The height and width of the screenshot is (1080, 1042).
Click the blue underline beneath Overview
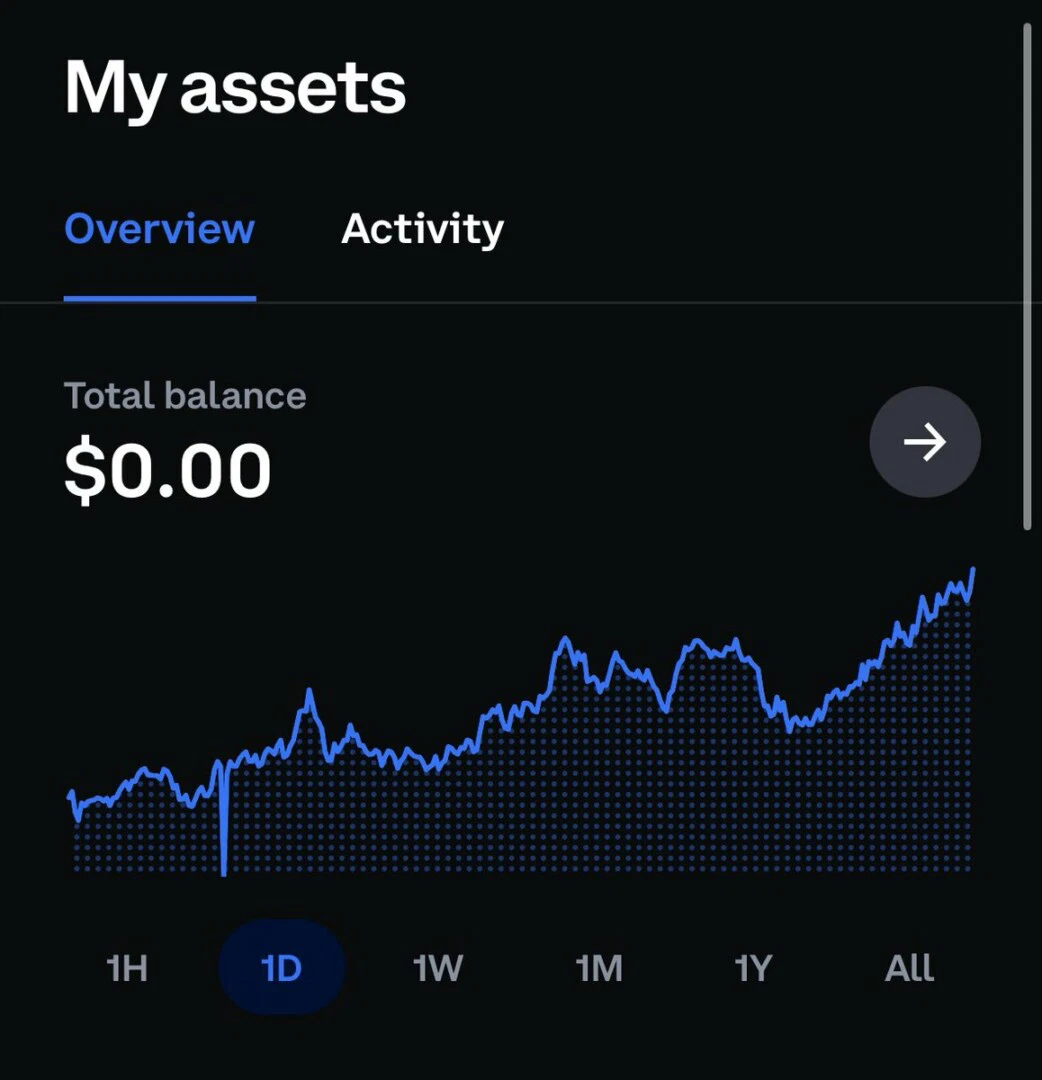pyautogui.click(x=160, y=298)
